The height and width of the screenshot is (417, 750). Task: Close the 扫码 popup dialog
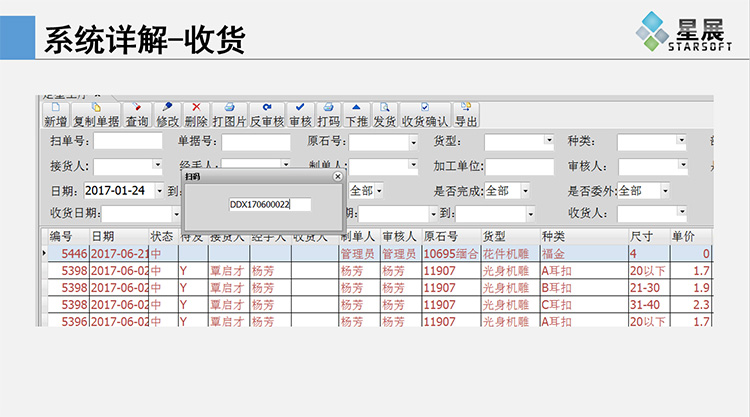[x=337, y=175]
